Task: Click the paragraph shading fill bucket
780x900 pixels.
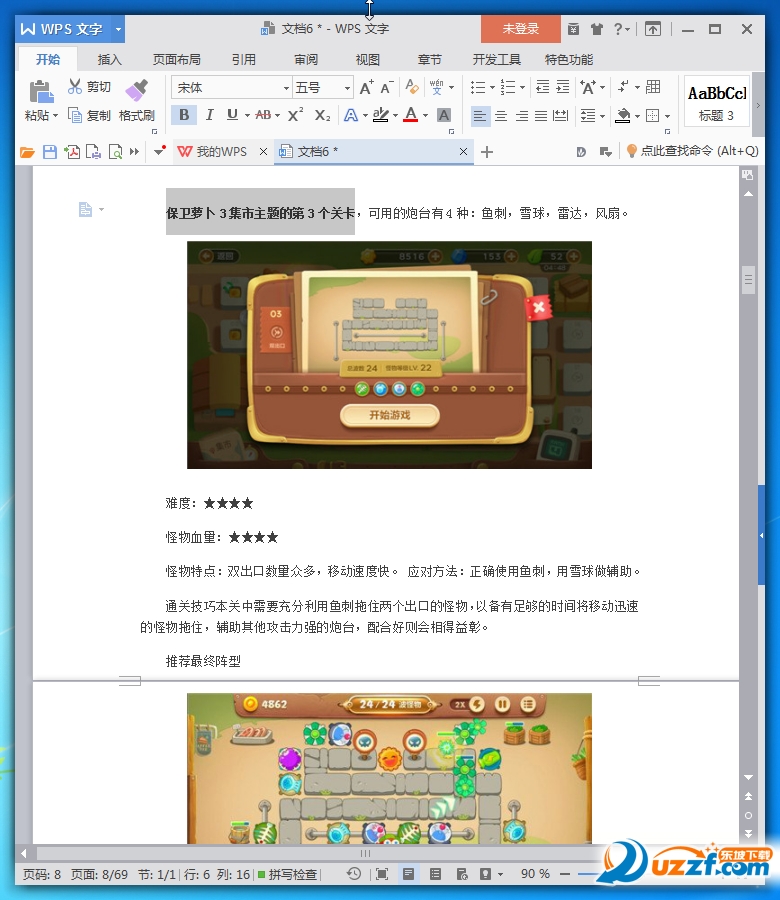Action: point(623,116)
